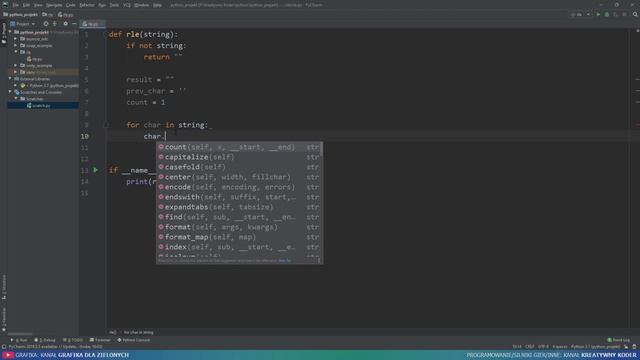Click the Project vertical side tab
Viewport: 640px width, 360px height.
[x=4, y=33]
